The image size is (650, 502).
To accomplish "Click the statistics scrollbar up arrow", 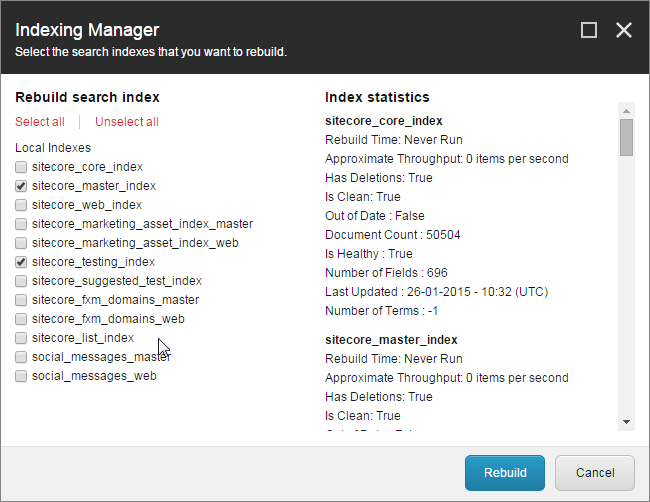I will click(x=626, y=111).
